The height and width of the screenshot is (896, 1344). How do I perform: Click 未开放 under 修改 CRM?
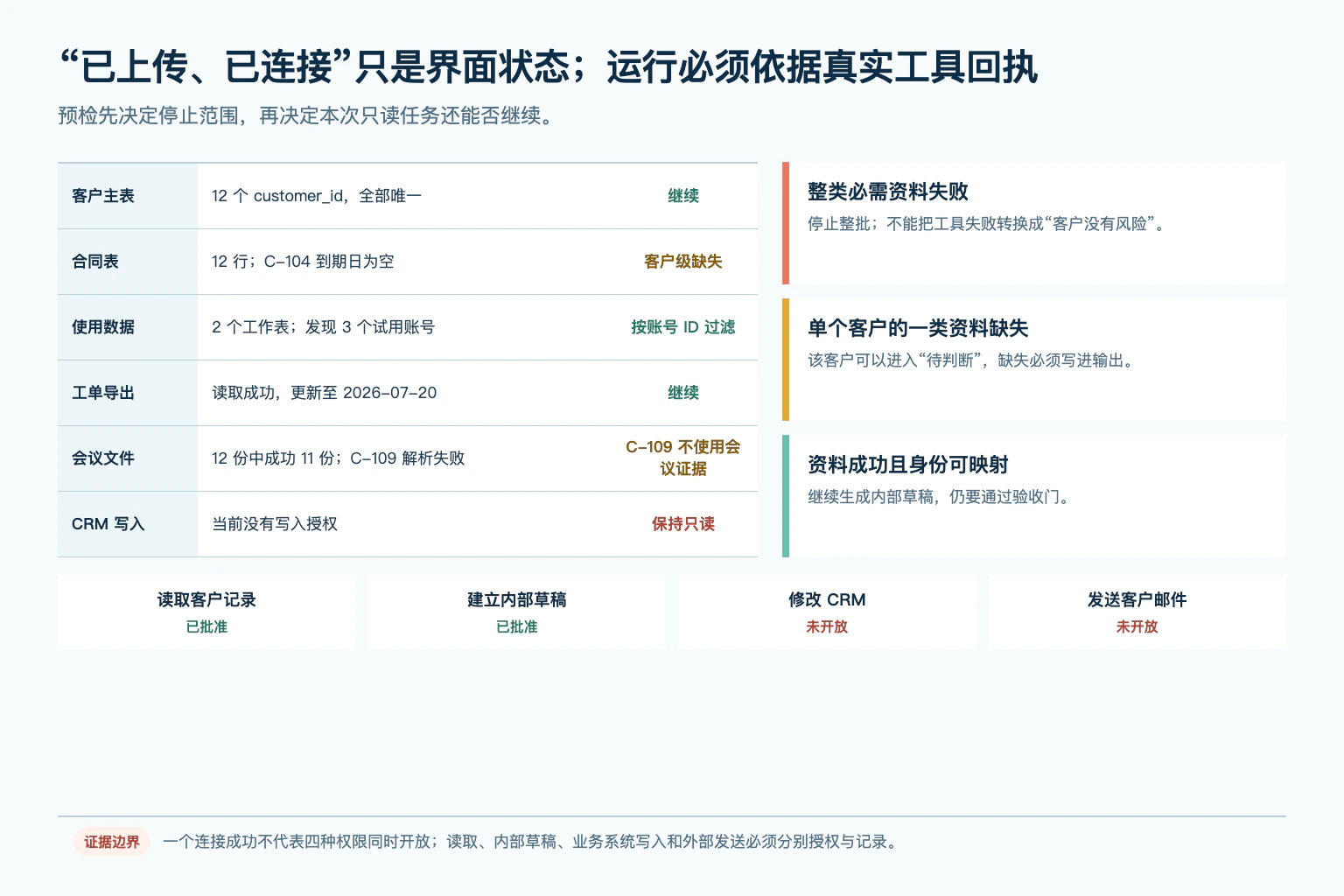coord(827,626)
